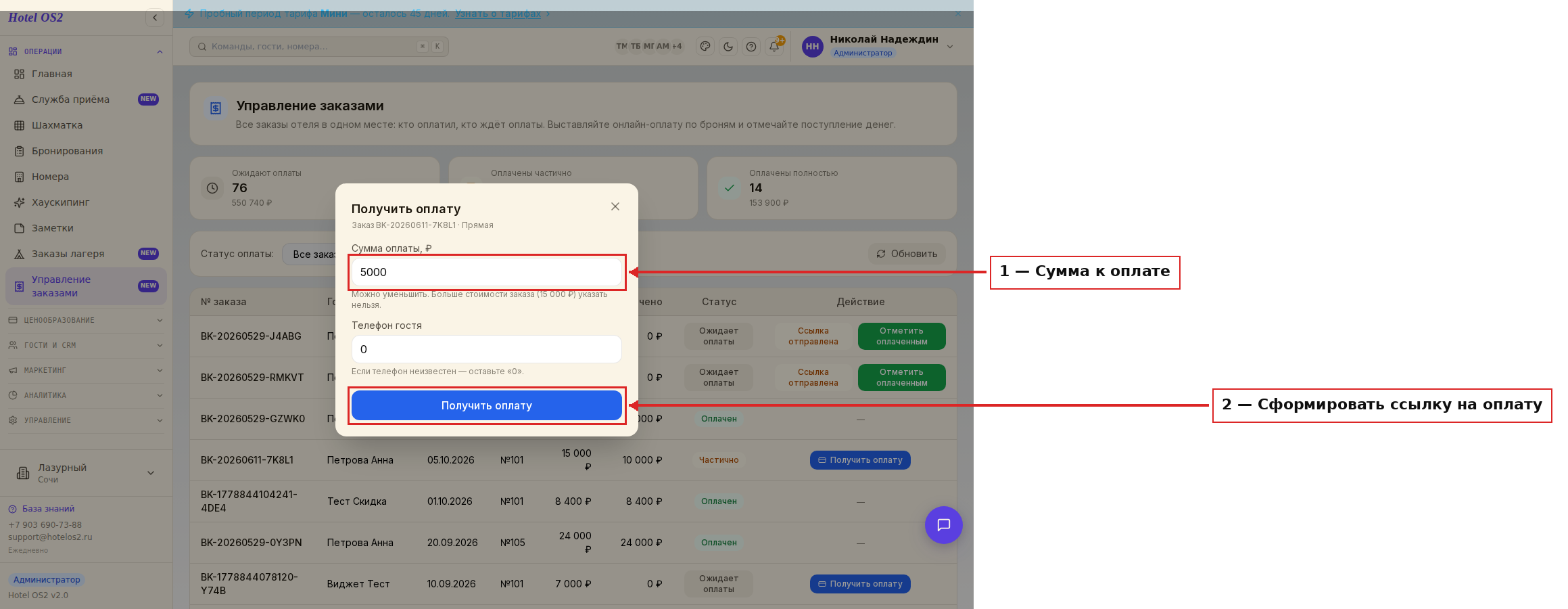Open the help question-mark icon

tap(751, 47)
